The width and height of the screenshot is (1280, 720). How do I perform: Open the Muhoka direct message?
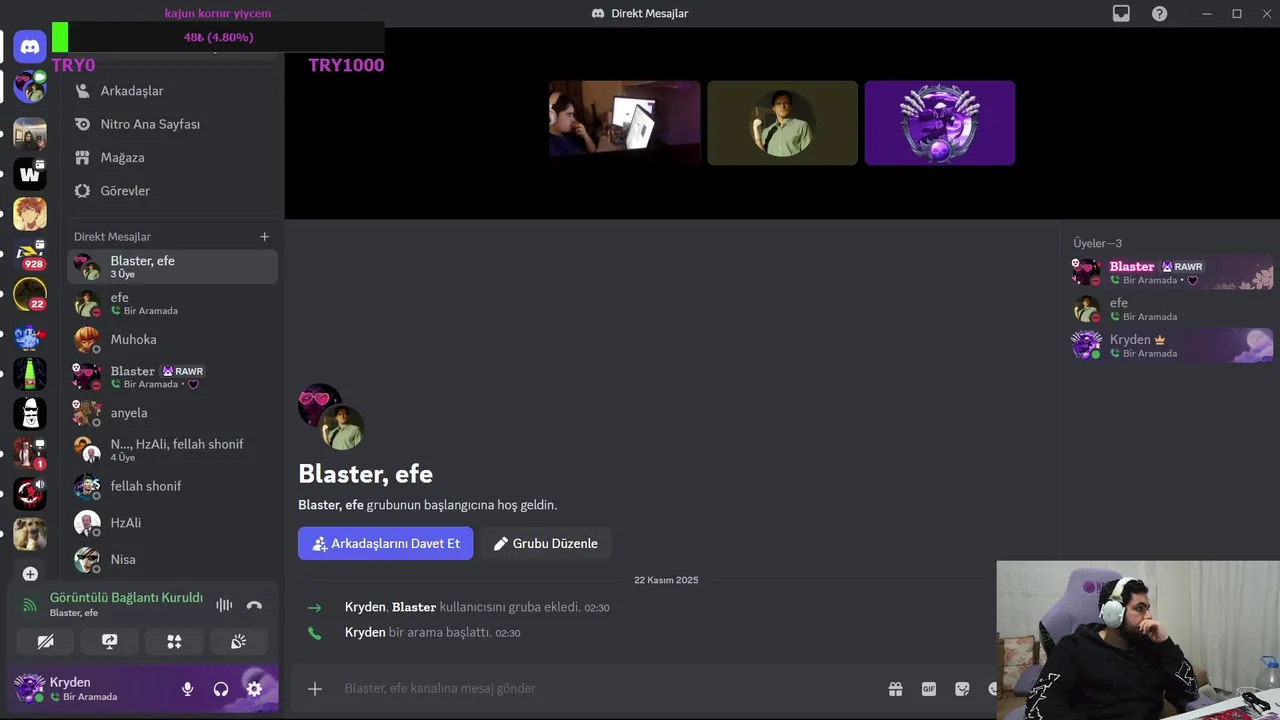pos(172,340)
